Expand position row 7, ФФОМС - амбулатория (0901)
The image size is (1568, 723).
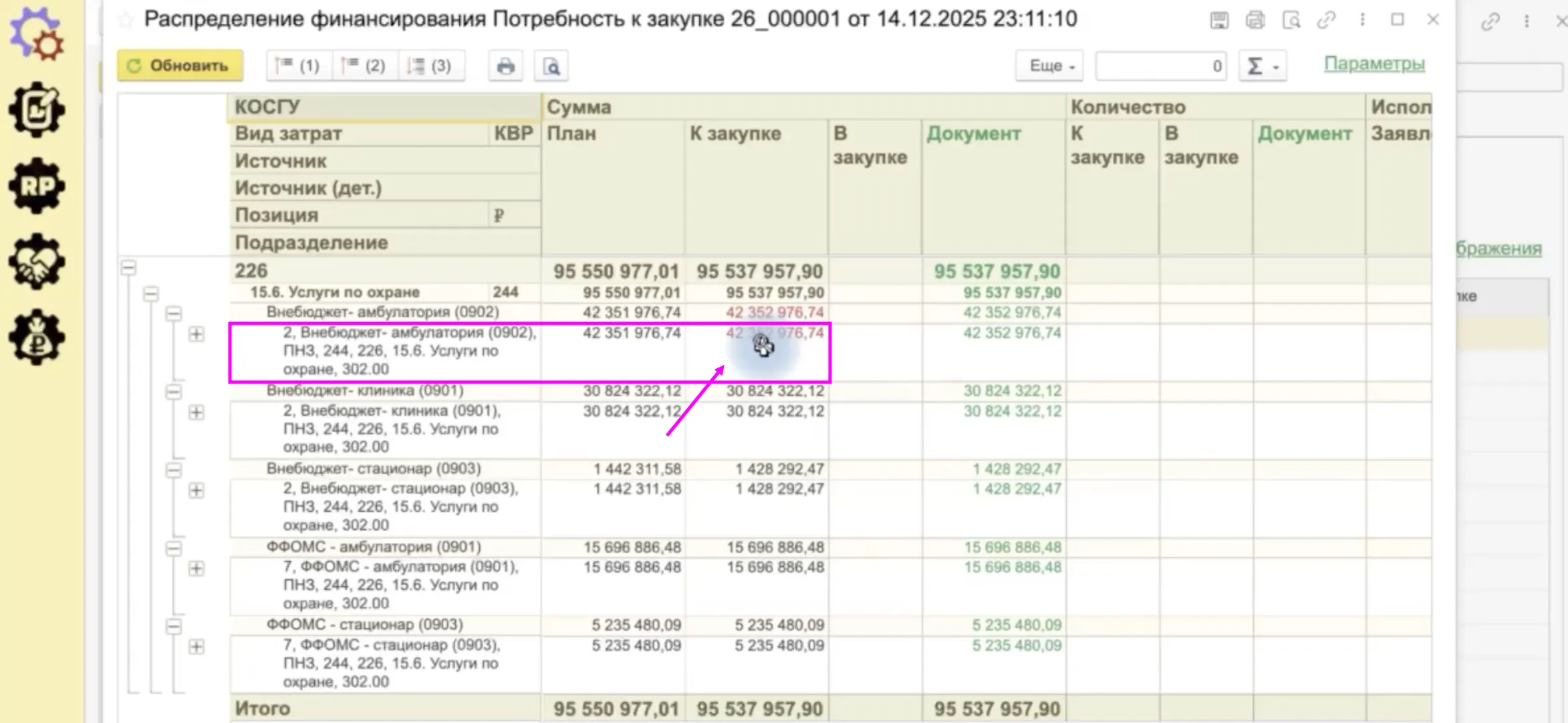pos(197,569)
